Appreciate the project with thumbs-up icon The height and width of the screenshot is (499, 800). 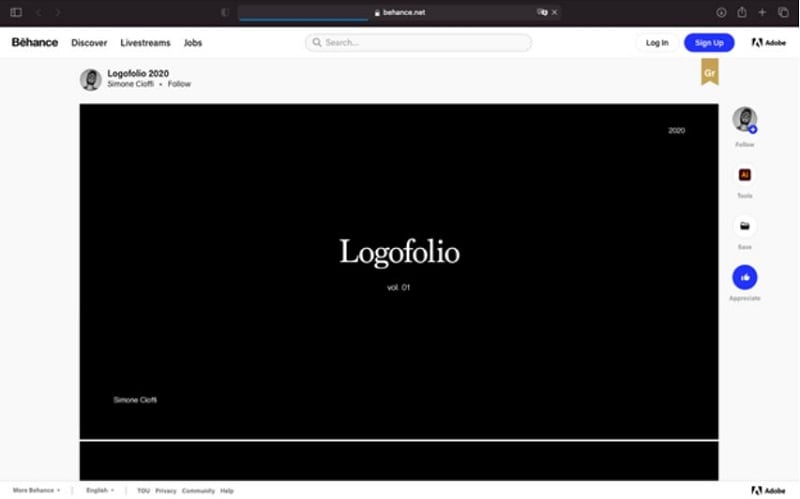coord(745,278)
